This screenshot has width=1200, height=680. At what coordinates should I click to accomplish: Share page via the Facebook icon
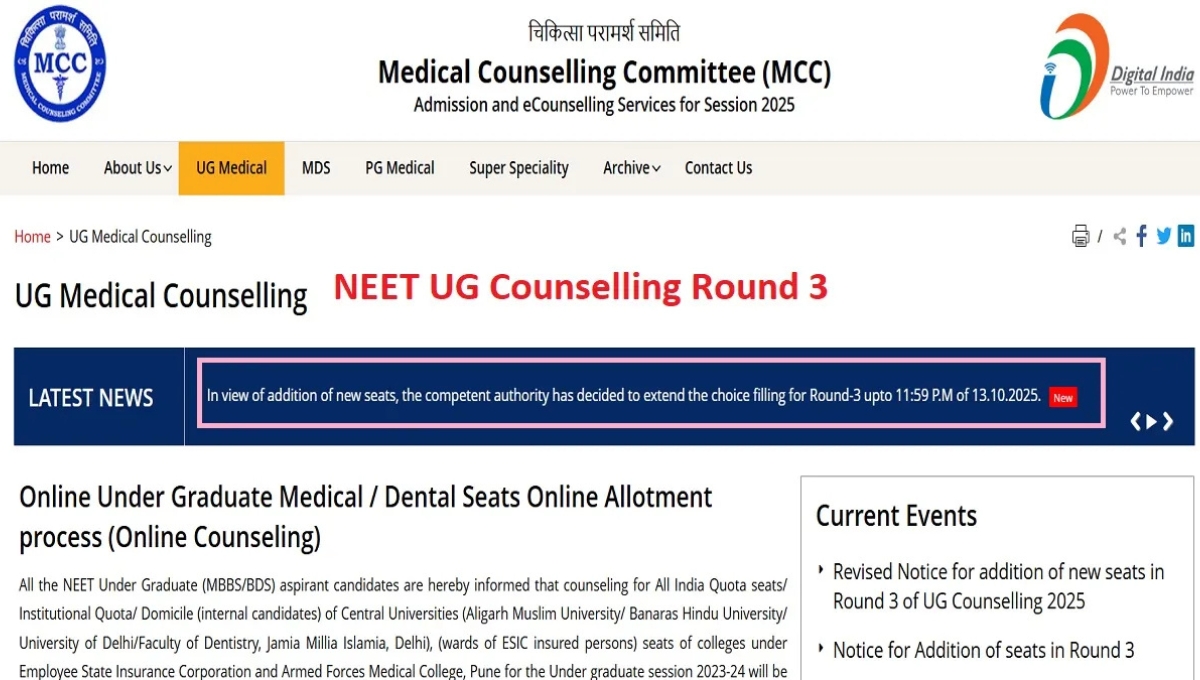[1141, 236]
